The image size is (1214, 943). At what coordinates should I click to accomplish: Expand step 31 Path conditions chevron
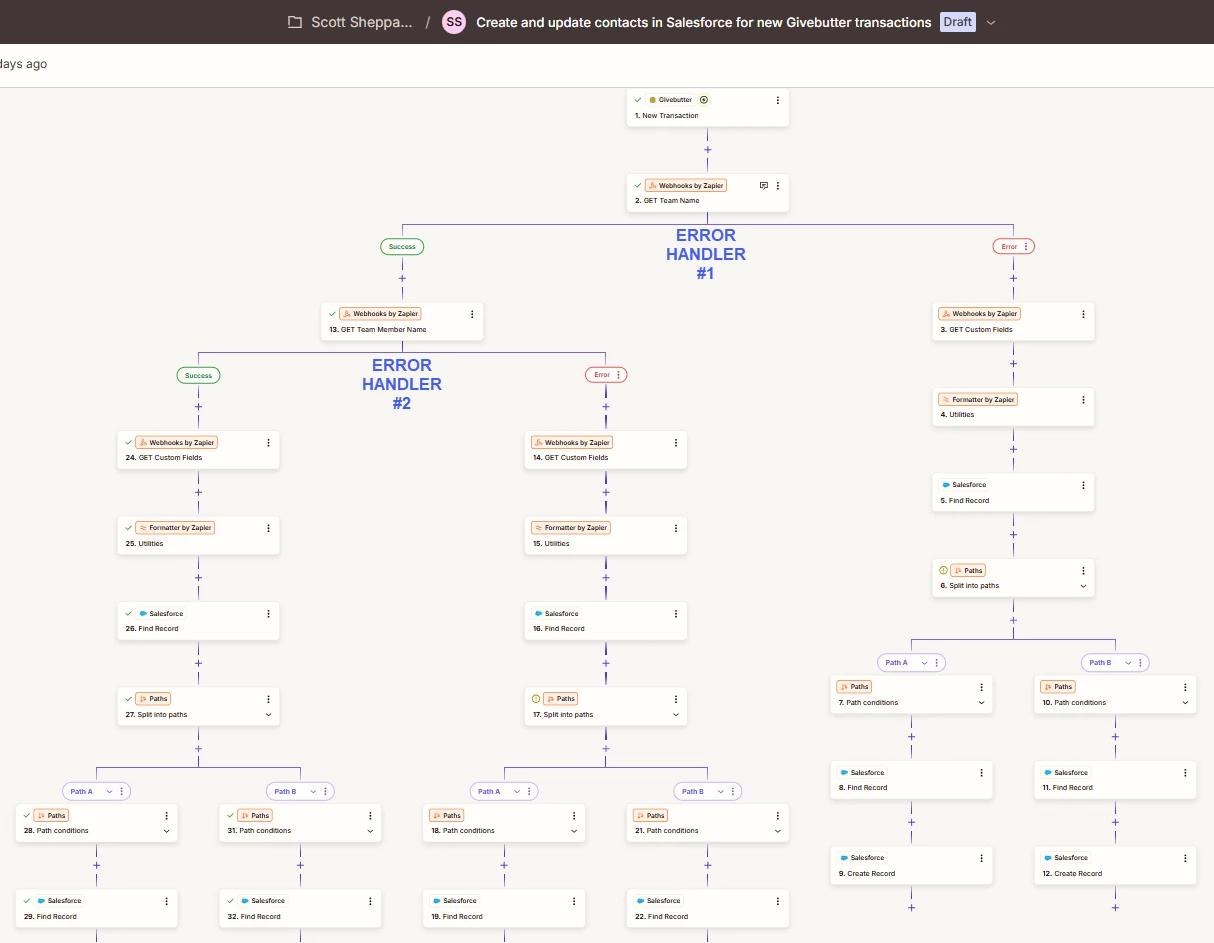(x=370, y=831)
